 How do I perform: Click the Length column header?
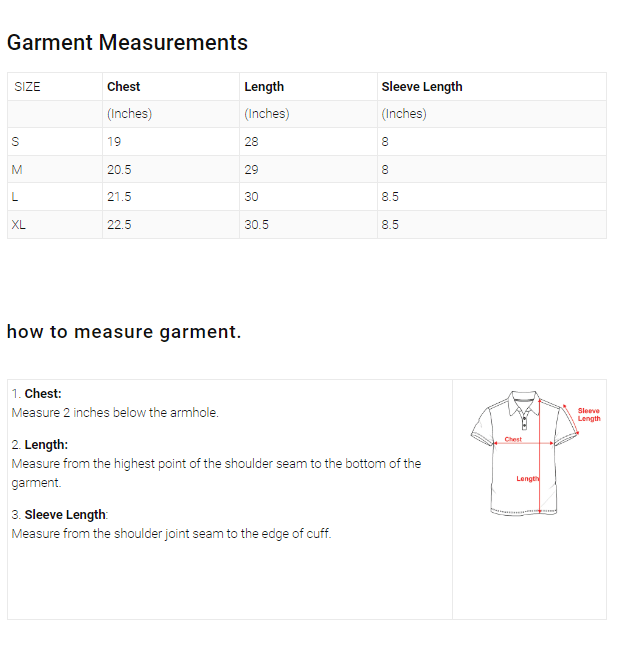coord(264,87)
